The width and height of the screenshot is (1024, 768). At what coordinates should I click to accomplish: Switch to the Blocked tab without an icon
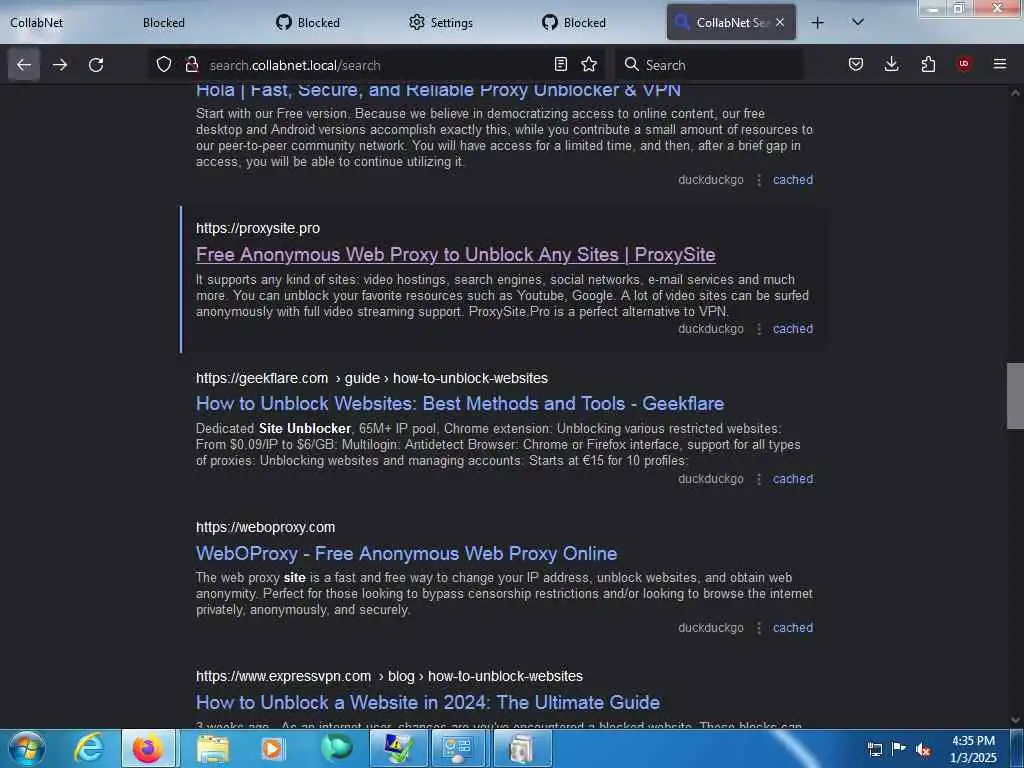pos(164,22)
